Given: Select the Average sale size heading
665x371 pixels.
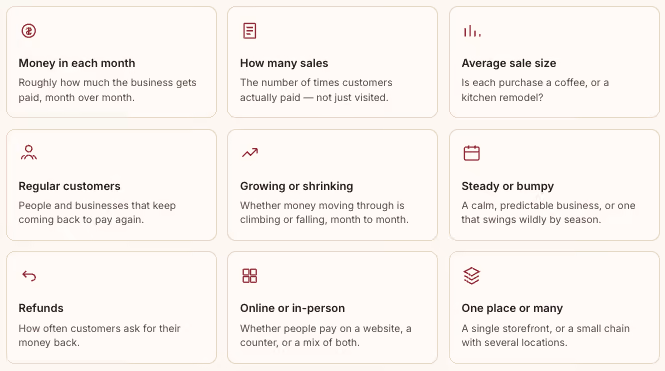Looking at the screenshot, I should tap(509, 63).
